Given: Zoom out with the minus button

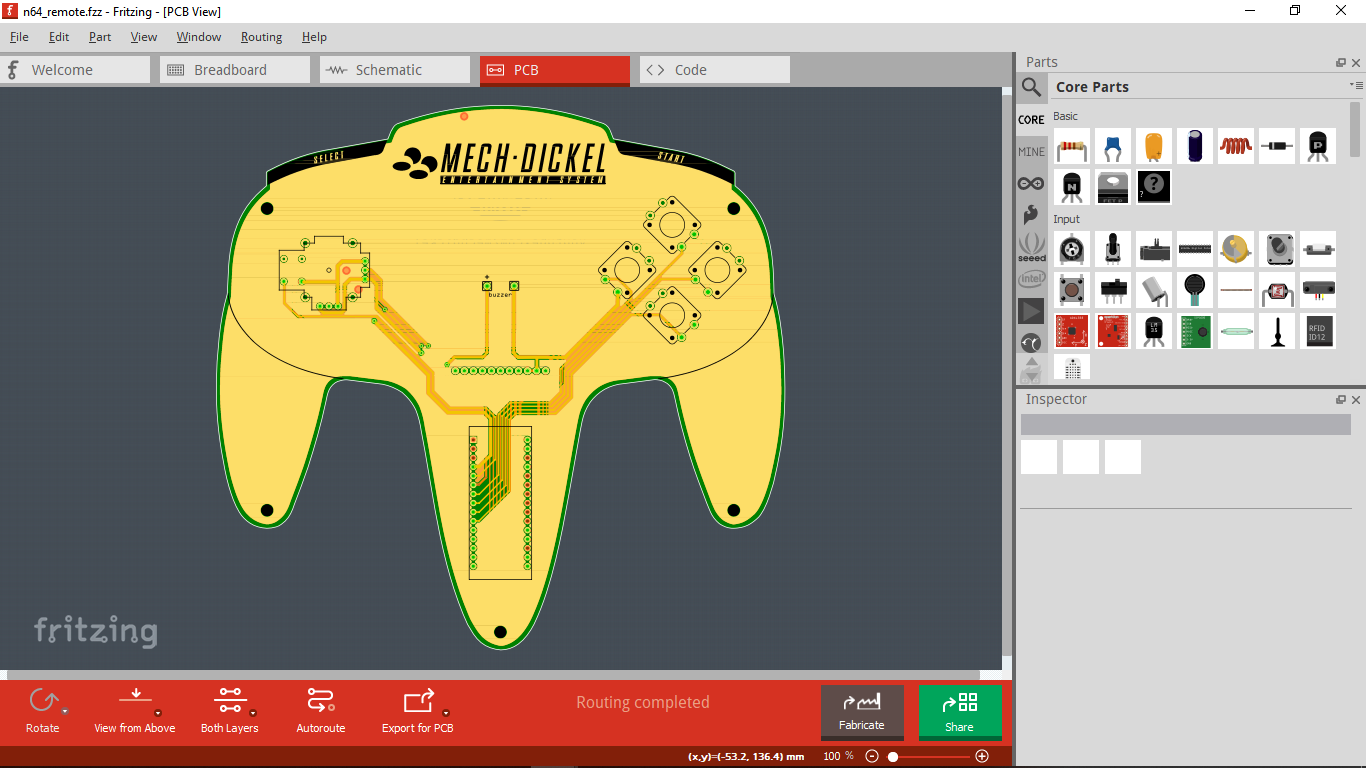Looking at the screenshot, I should coord(872,757).
